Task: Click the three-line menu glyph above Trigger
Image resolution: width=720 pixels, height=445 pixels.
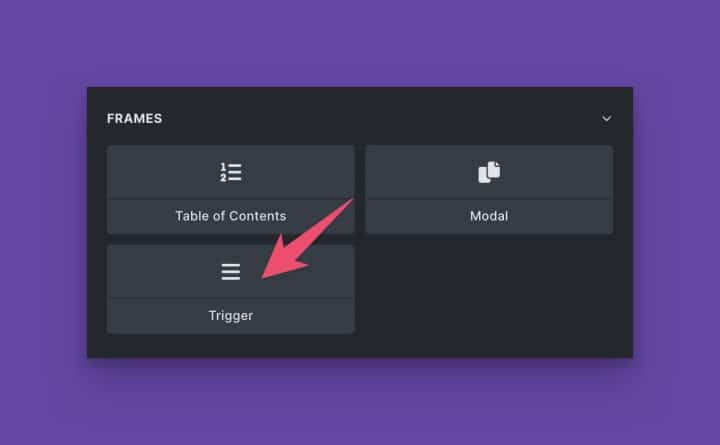Action: pyautogui.click(x=231, y=272)
